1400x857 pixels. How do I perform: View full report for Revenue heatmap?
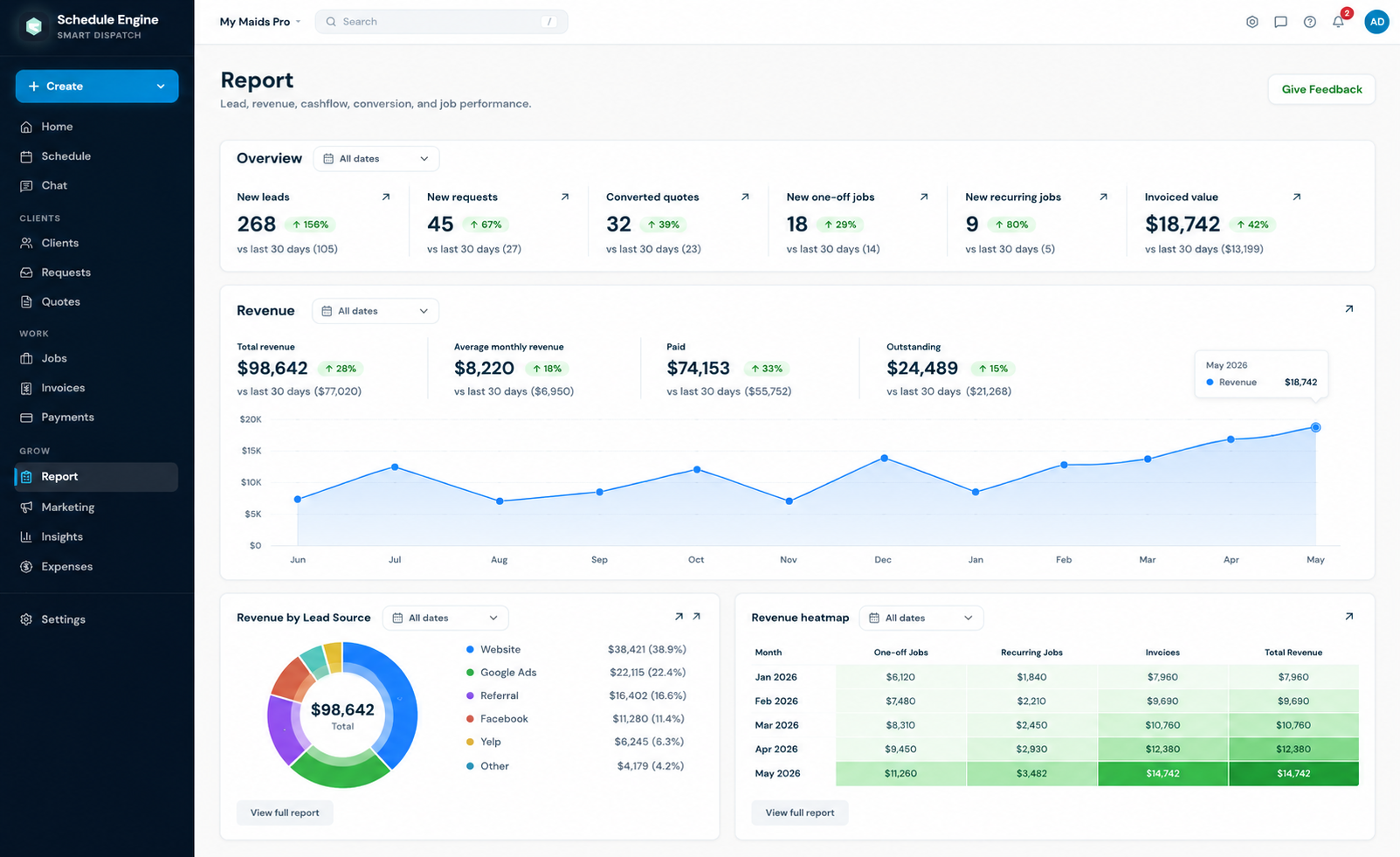coord(800,812)
